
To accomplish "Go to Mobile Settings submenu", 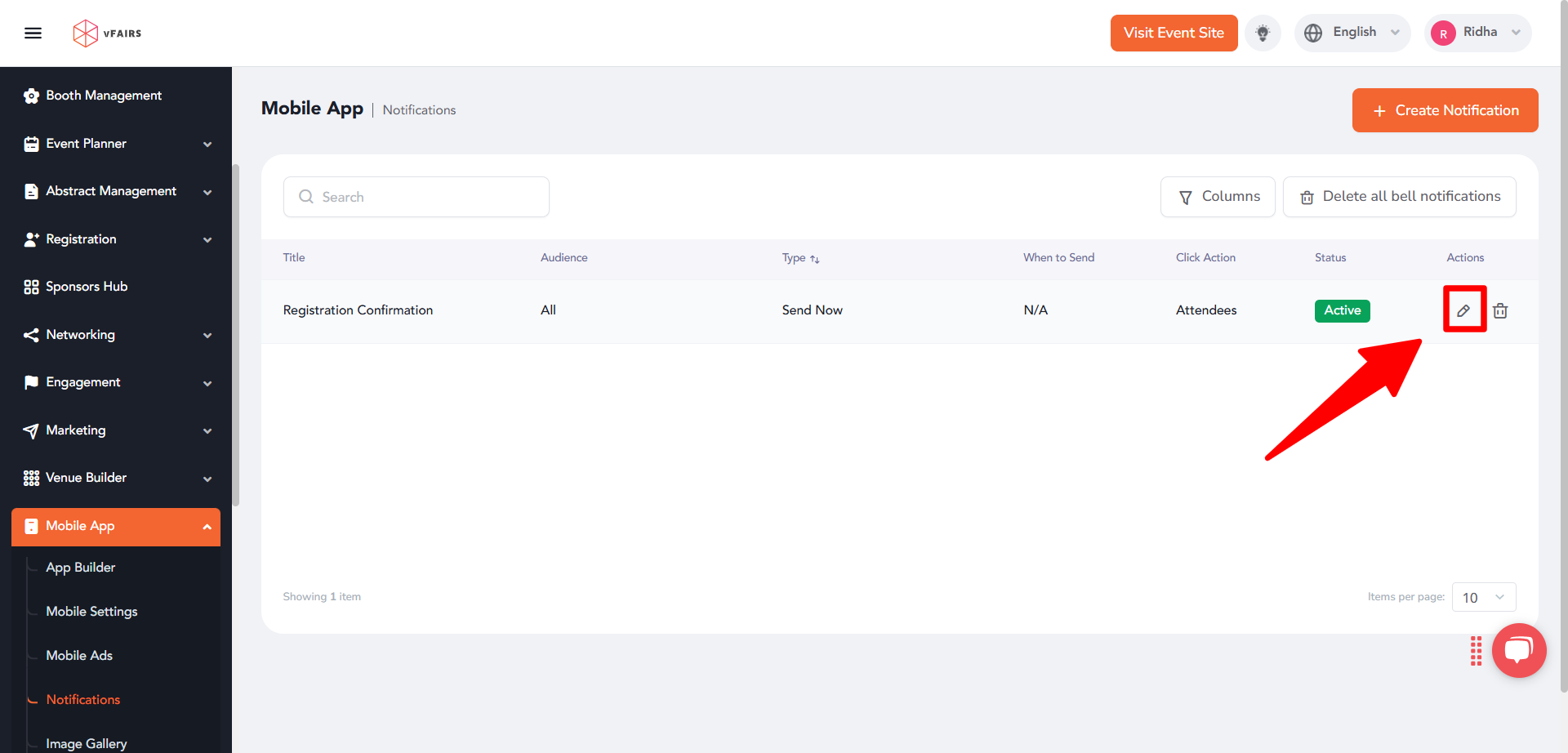I will [x=91, y=612].
